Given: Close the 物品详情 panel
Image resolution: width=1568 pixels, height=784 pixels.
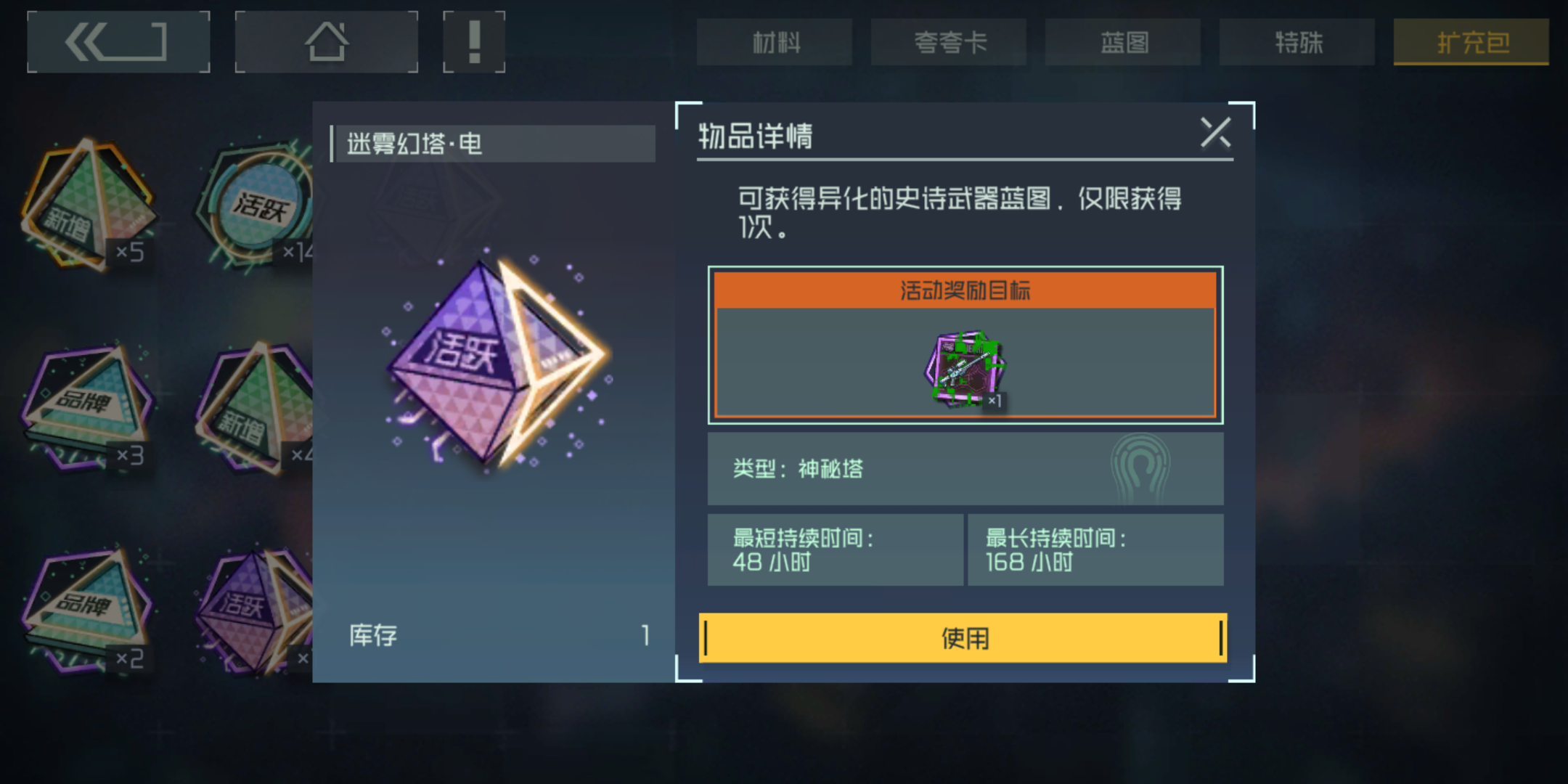Looking at the screenshot, I should [1215, 132].
